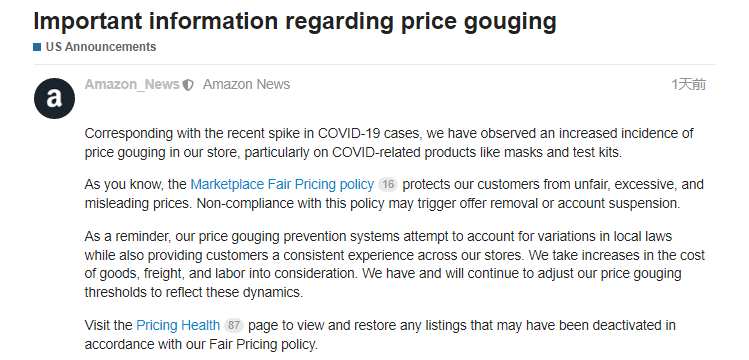Open the Marketplace Fair Pricing policy link
This screenshot has height=360, width=749.
point(282,184)
